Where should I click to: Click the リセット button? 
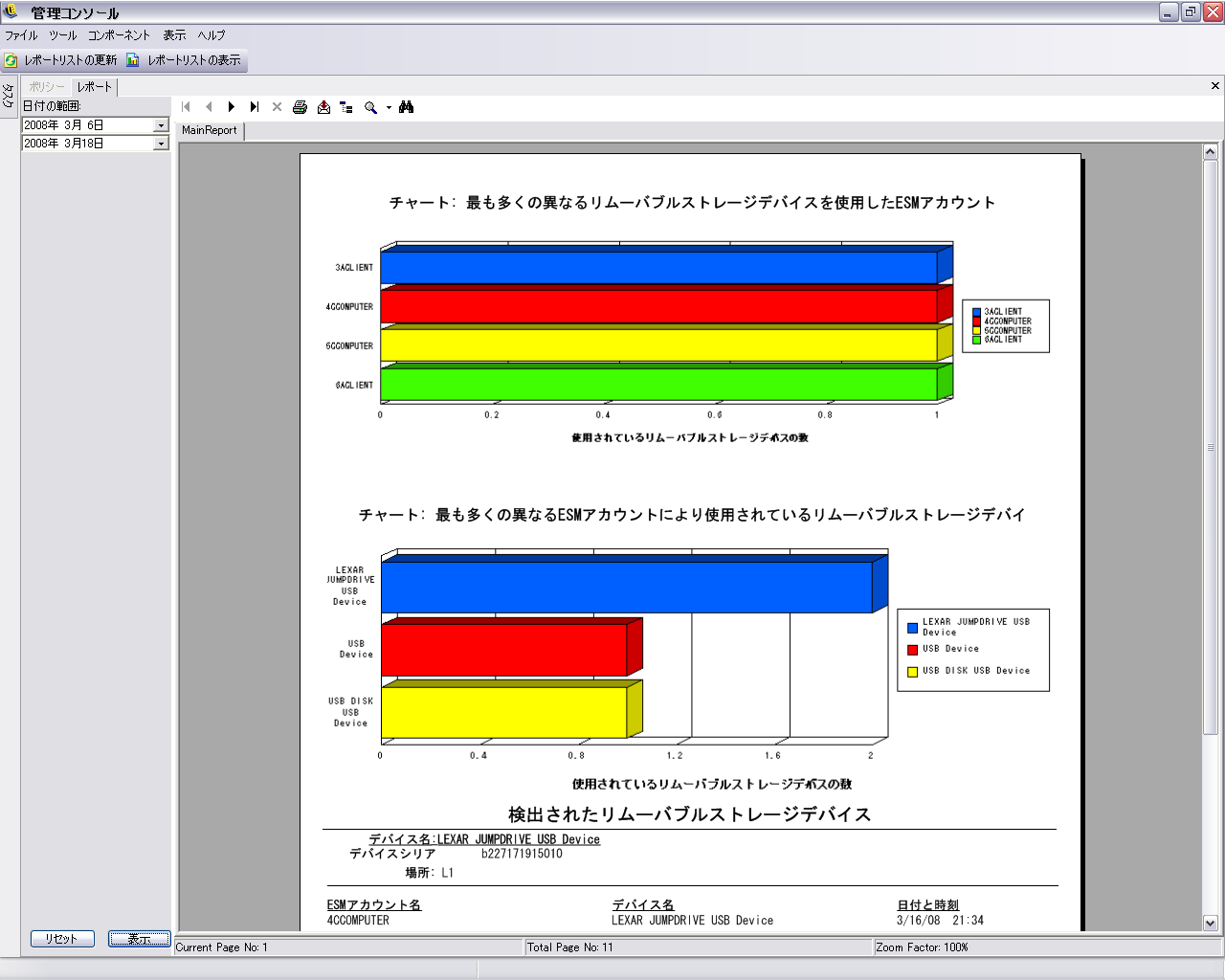[x=62, y=939]
